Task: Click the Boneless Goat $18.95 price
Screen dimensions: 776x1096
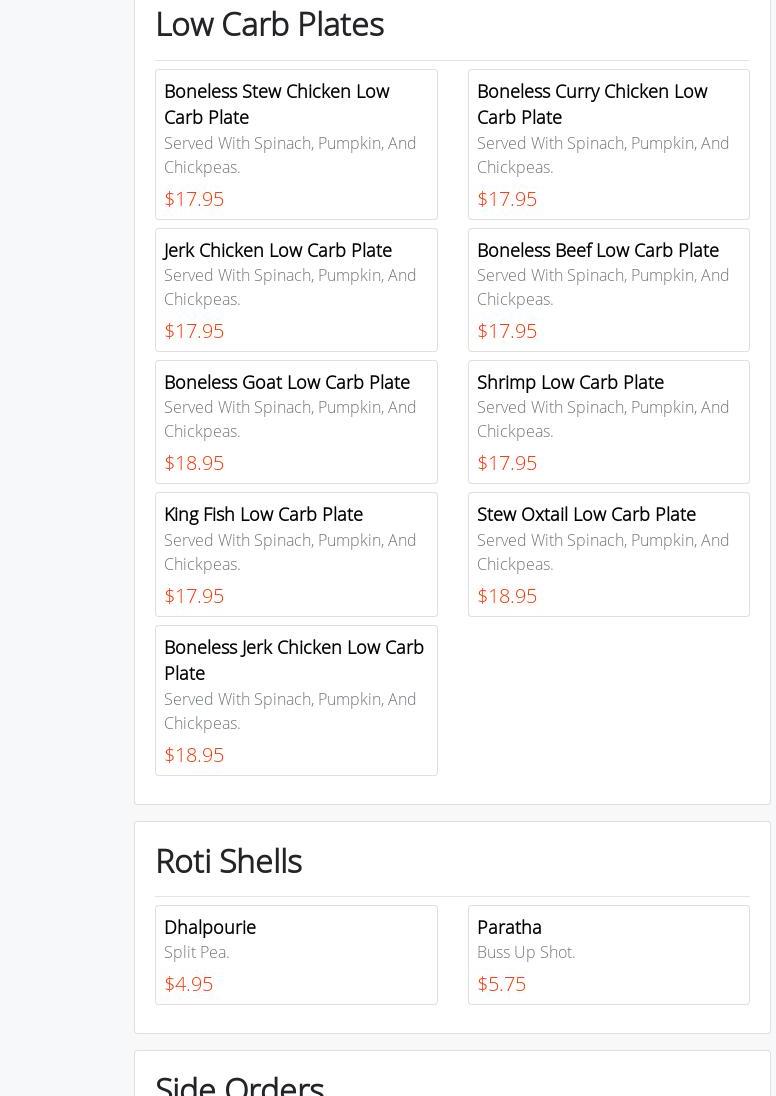Action: pyautogui.click(x=194, y=463)
